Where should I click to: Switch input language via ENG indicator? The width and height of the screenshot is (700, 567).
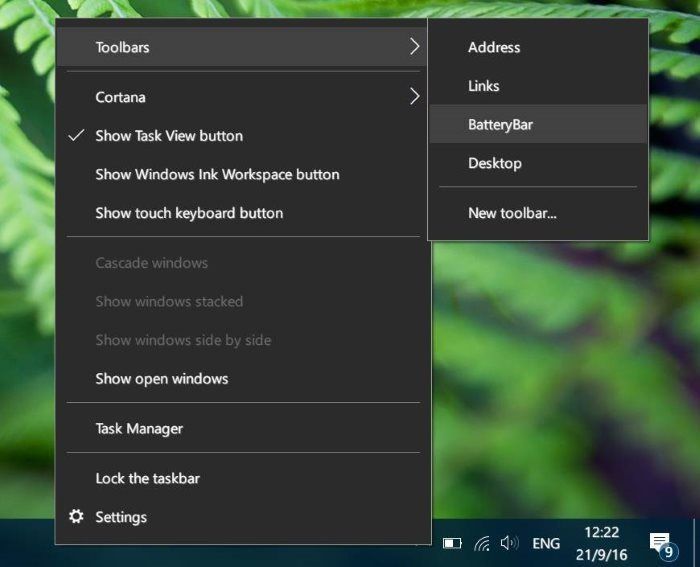coord(546,543)
